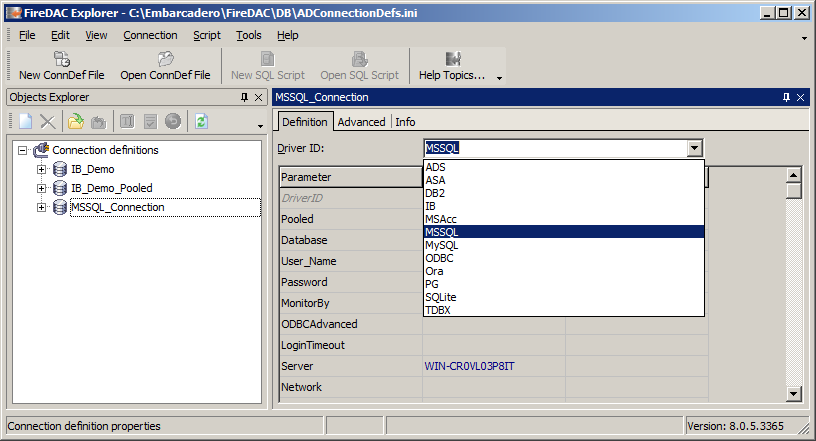Open the Help menu
Screen dimensions: 816x441
tap(288, 35)
